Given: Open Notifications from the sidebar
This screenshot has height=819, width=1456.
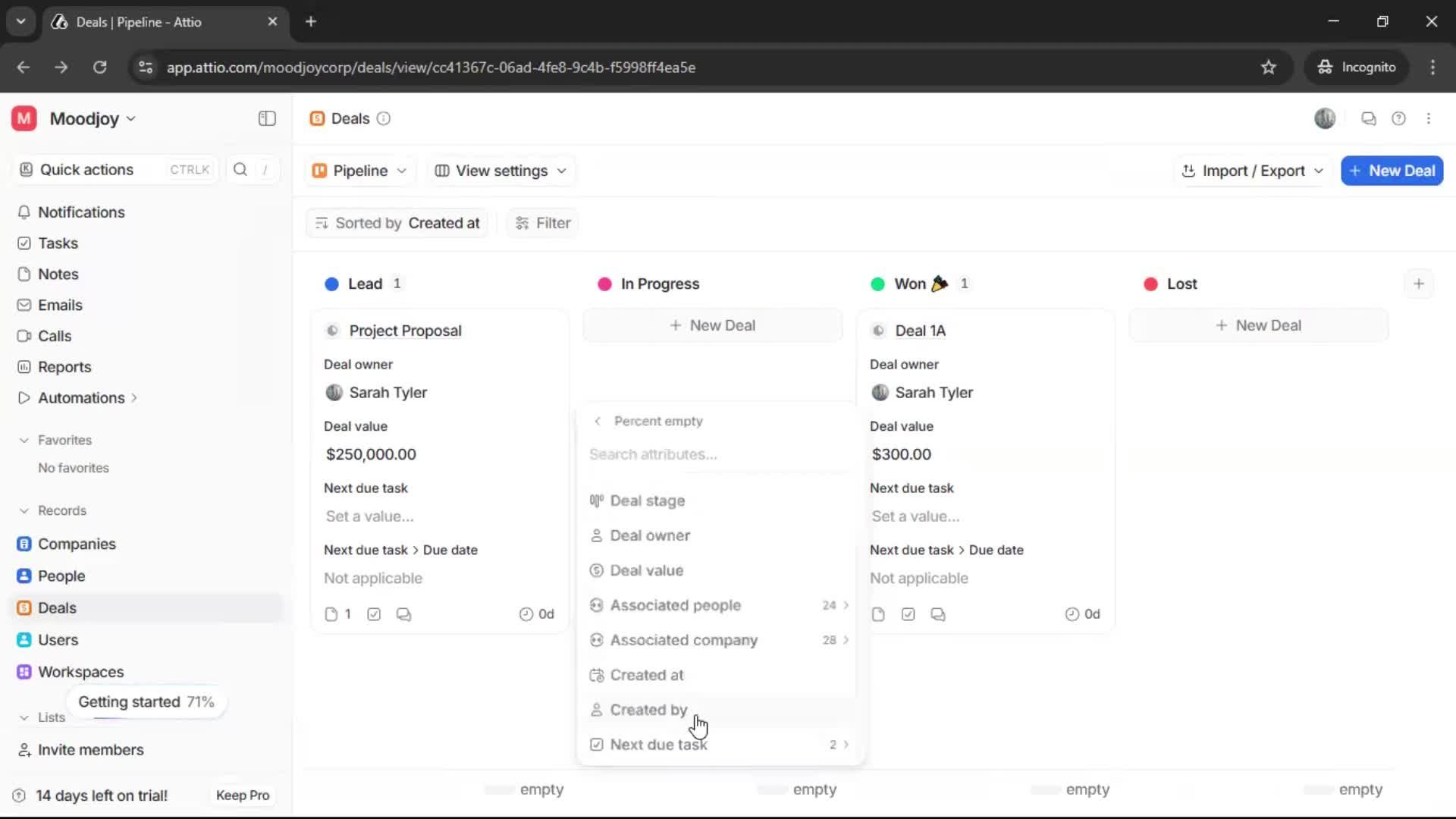Looking at the screenshot, I should click(x=81, y=212).
